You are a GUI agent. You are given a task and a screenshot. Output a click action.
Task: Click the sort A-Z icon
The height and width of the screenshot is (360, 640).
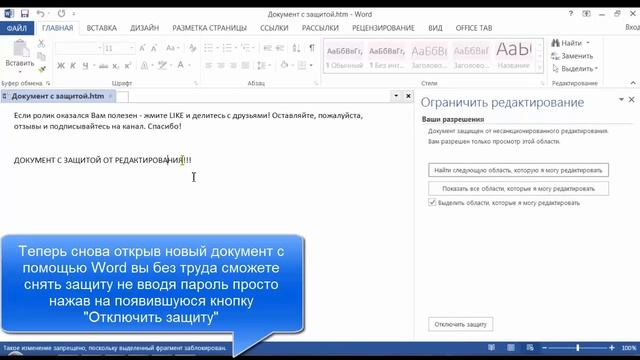(296, 48)
